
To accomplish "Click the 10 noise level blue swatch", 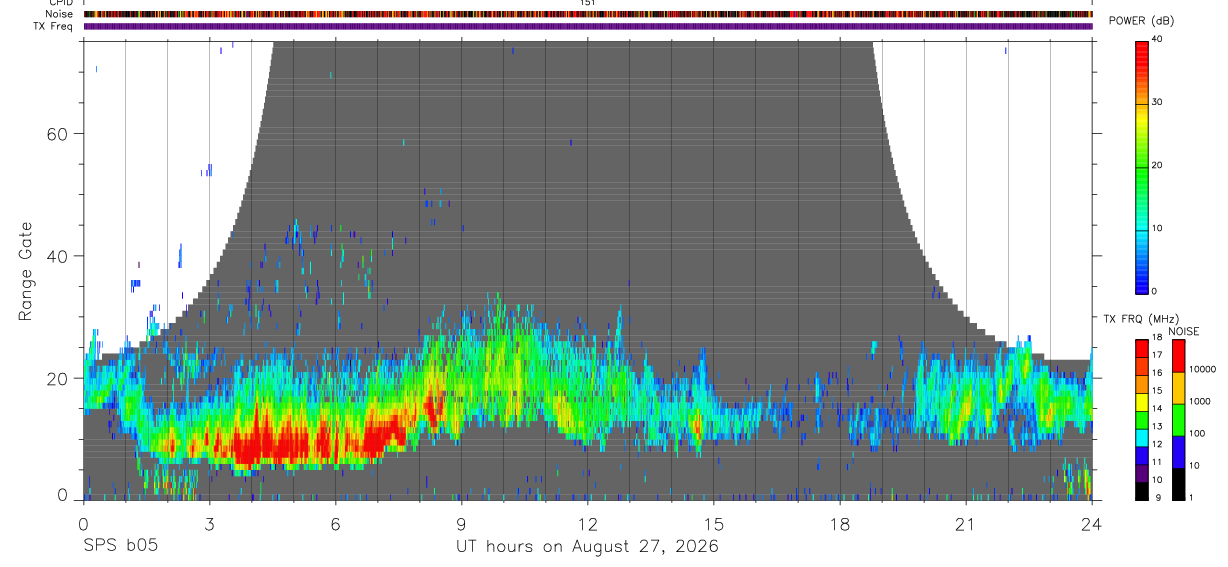I will point(1177,451).
